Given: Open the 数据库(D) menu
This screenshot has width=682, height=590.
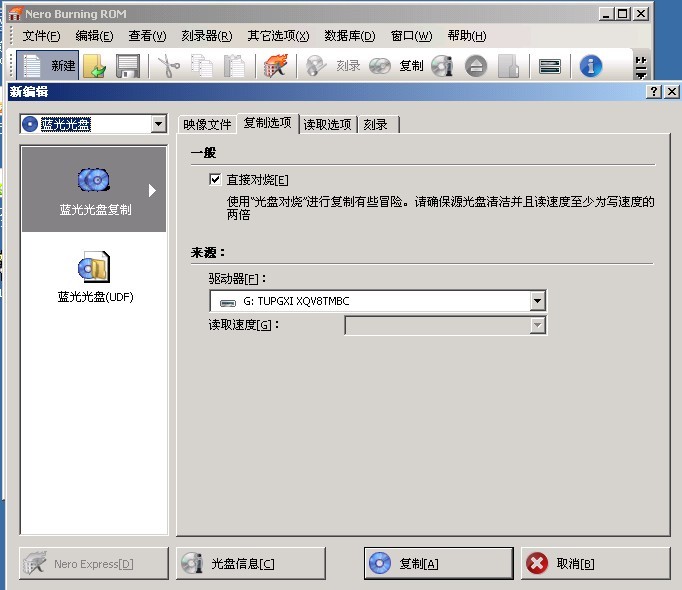Looking at the screenshot, I should [349, 36].
